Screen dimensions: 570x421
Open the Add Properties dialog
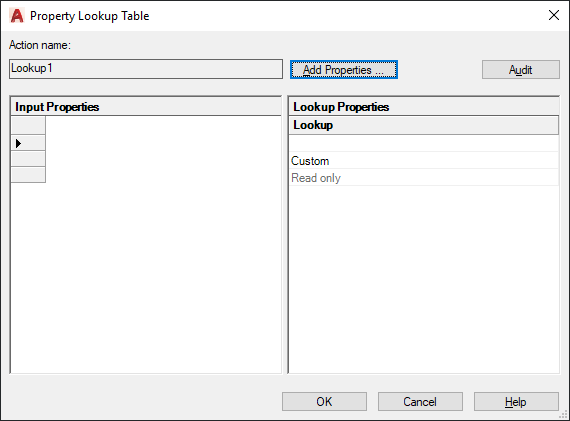point(344,69)
